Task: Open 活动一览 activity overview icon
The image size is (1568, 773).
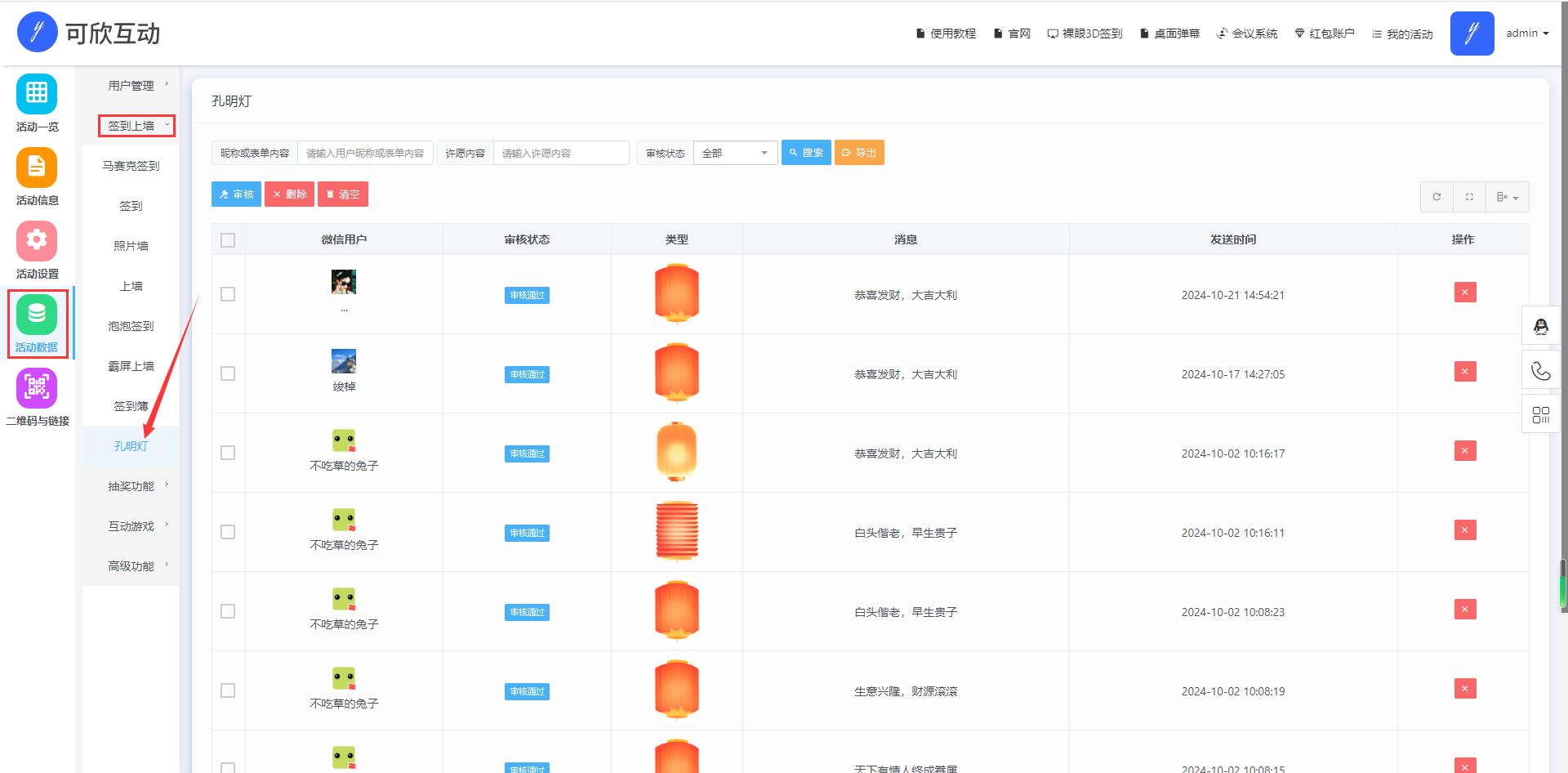Action: coord(37,93)
